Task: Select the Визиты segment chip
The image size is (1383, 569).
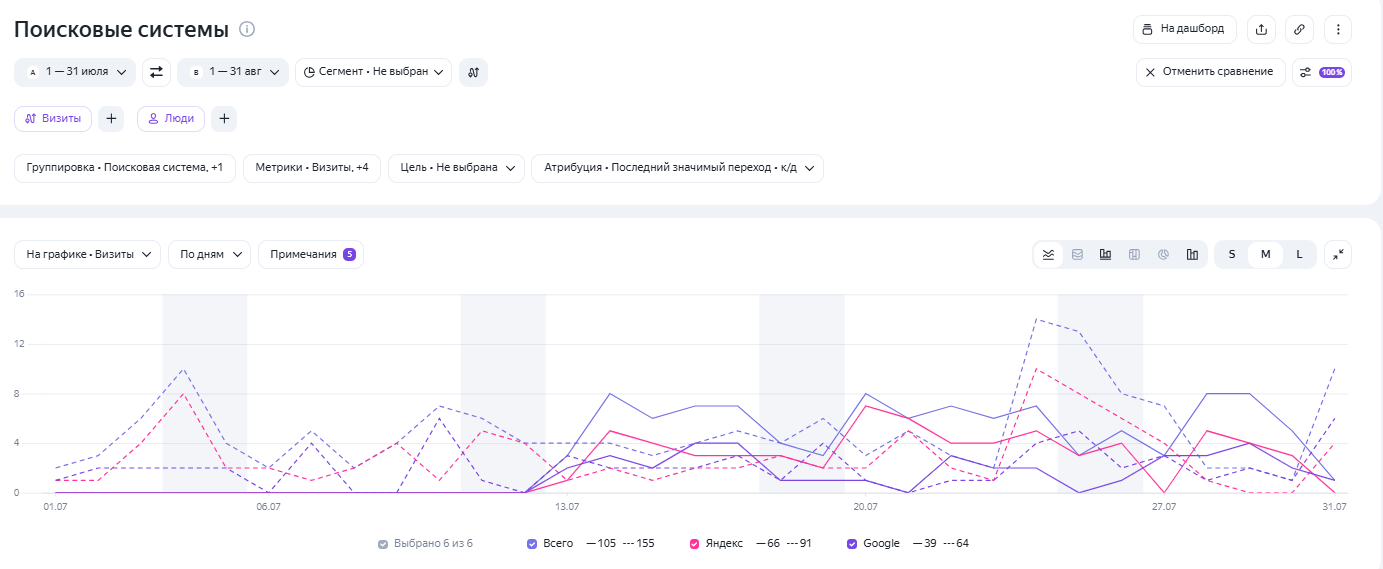Action: pos(53,119)
